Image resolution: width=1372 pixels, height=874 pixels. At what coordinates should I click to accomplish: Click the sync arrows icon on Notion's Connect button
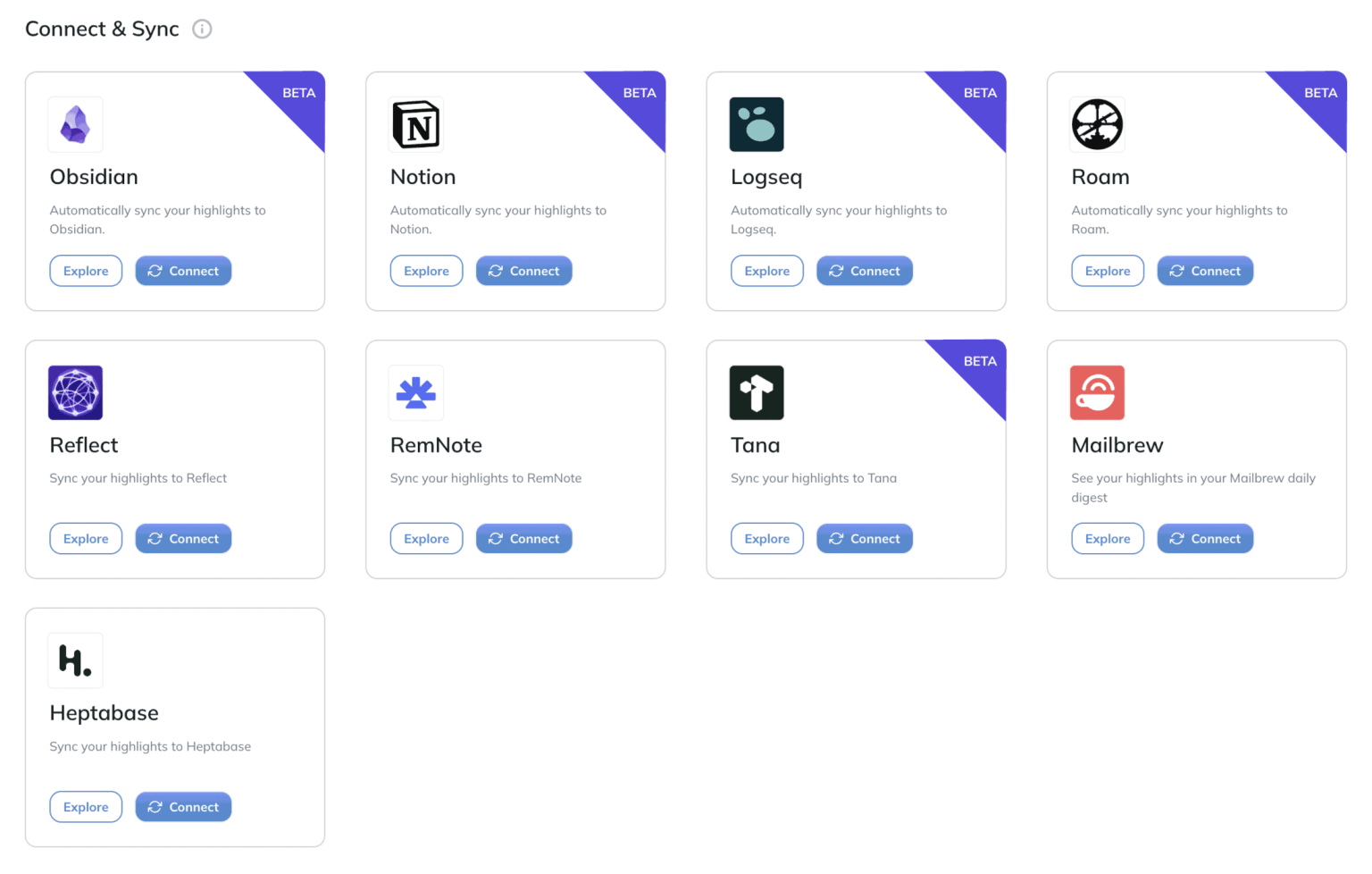(x=495, y=270)
